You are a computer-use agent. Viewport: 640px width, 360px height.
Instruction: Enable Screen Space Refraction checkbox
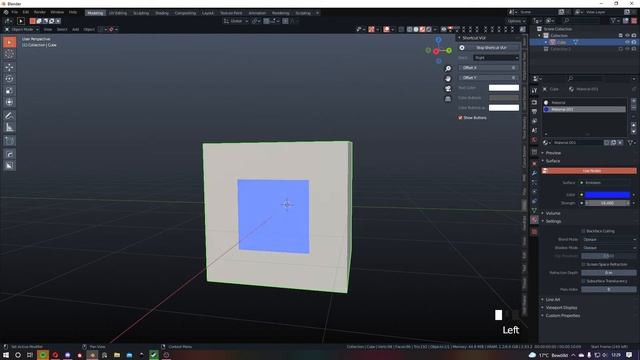[583, 264]
